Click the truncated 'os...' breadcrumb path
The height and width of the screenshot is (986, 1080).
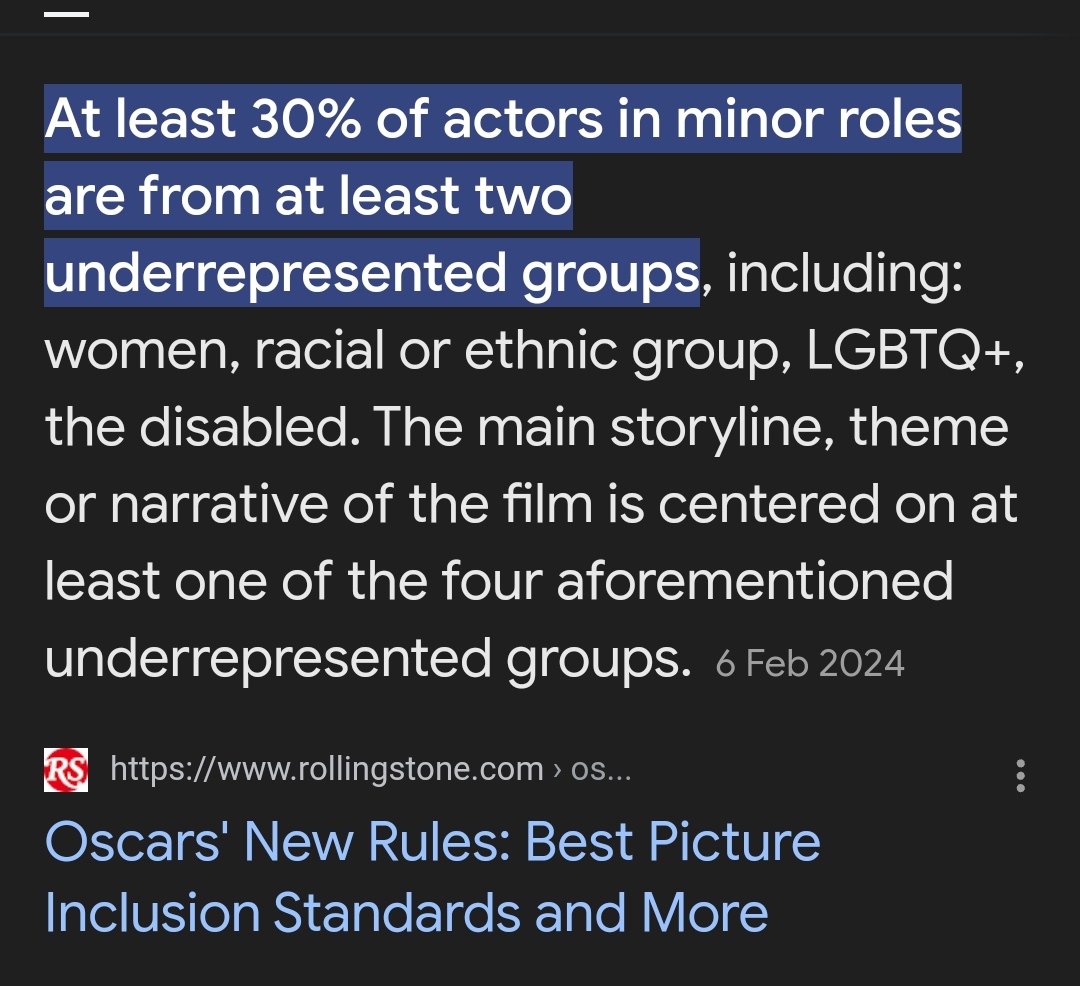pyautogui.click(x=601, y=769)
